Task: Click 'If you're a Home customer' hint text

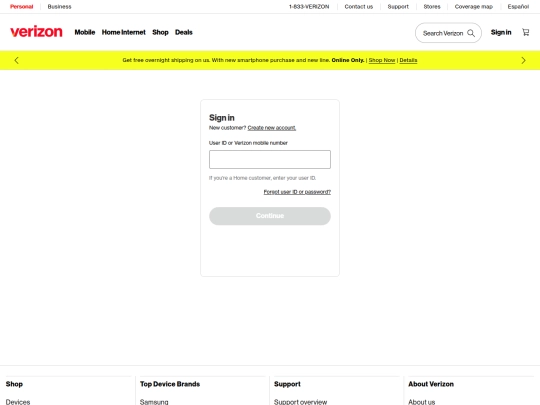Action: tap(262, 178)
